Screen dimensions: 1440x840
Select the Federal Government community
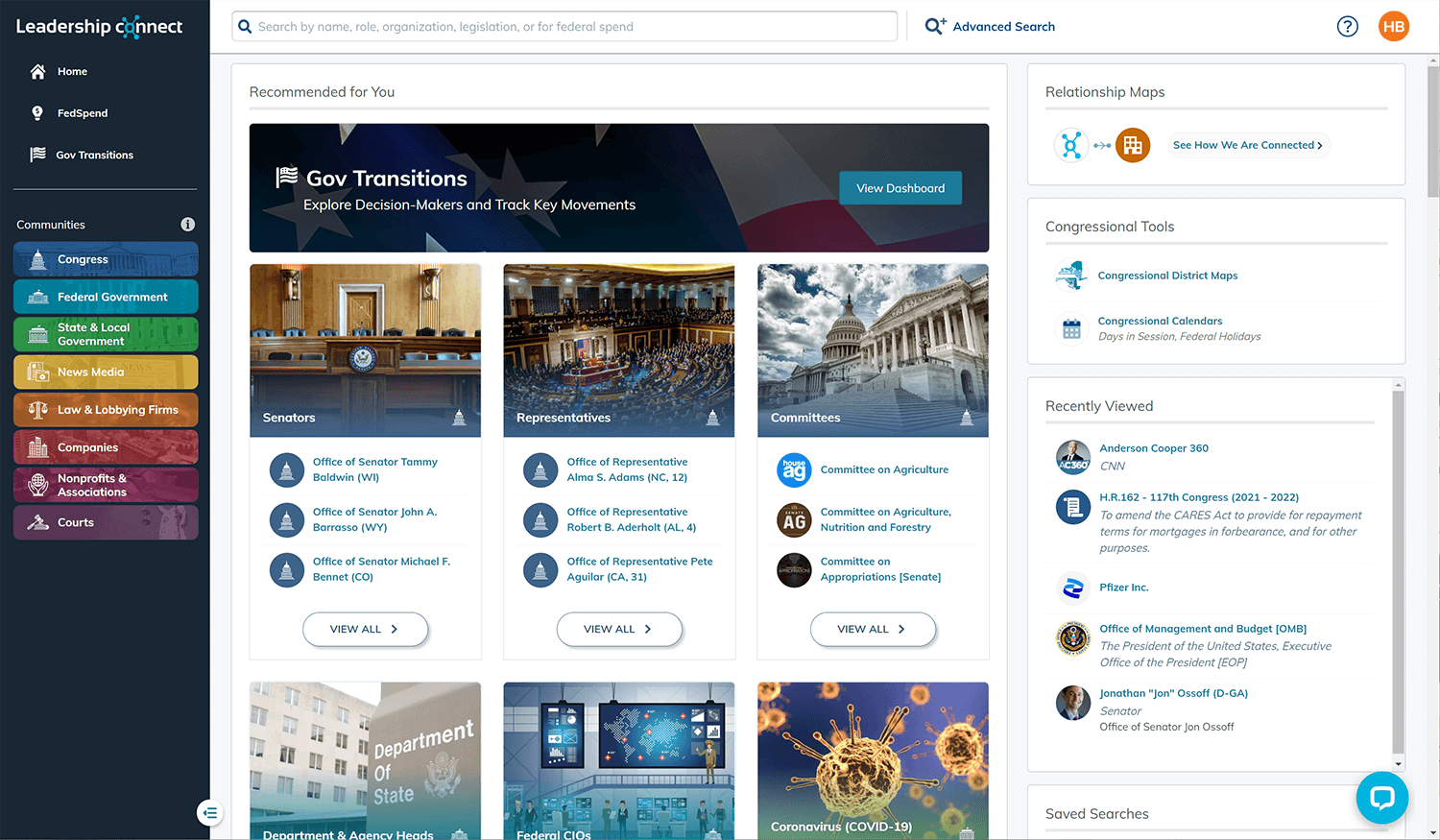click(106, 297)
